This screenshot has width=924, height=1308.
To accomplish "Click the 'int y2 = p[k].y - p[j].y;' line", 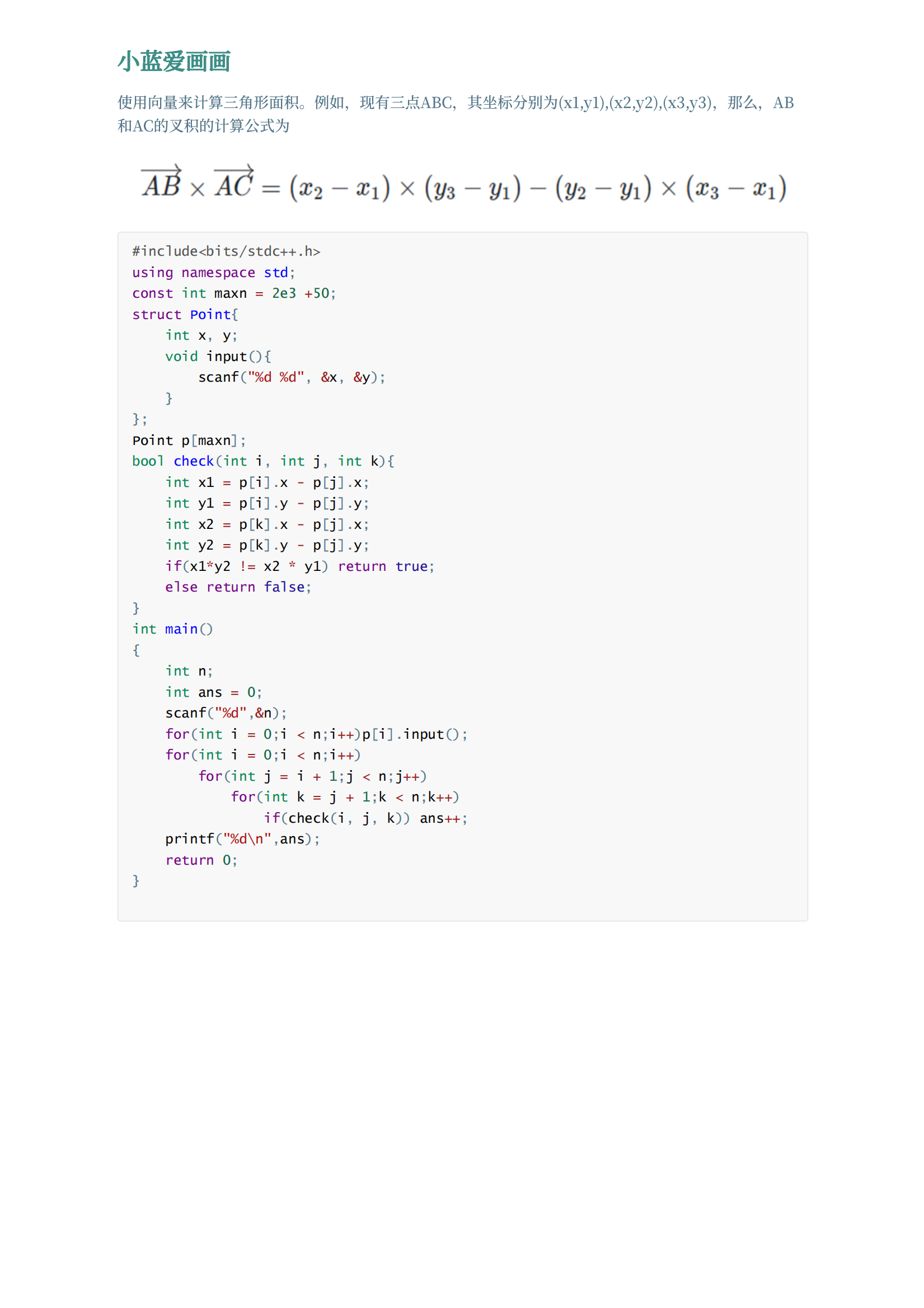I will click(x=267, y=545).
